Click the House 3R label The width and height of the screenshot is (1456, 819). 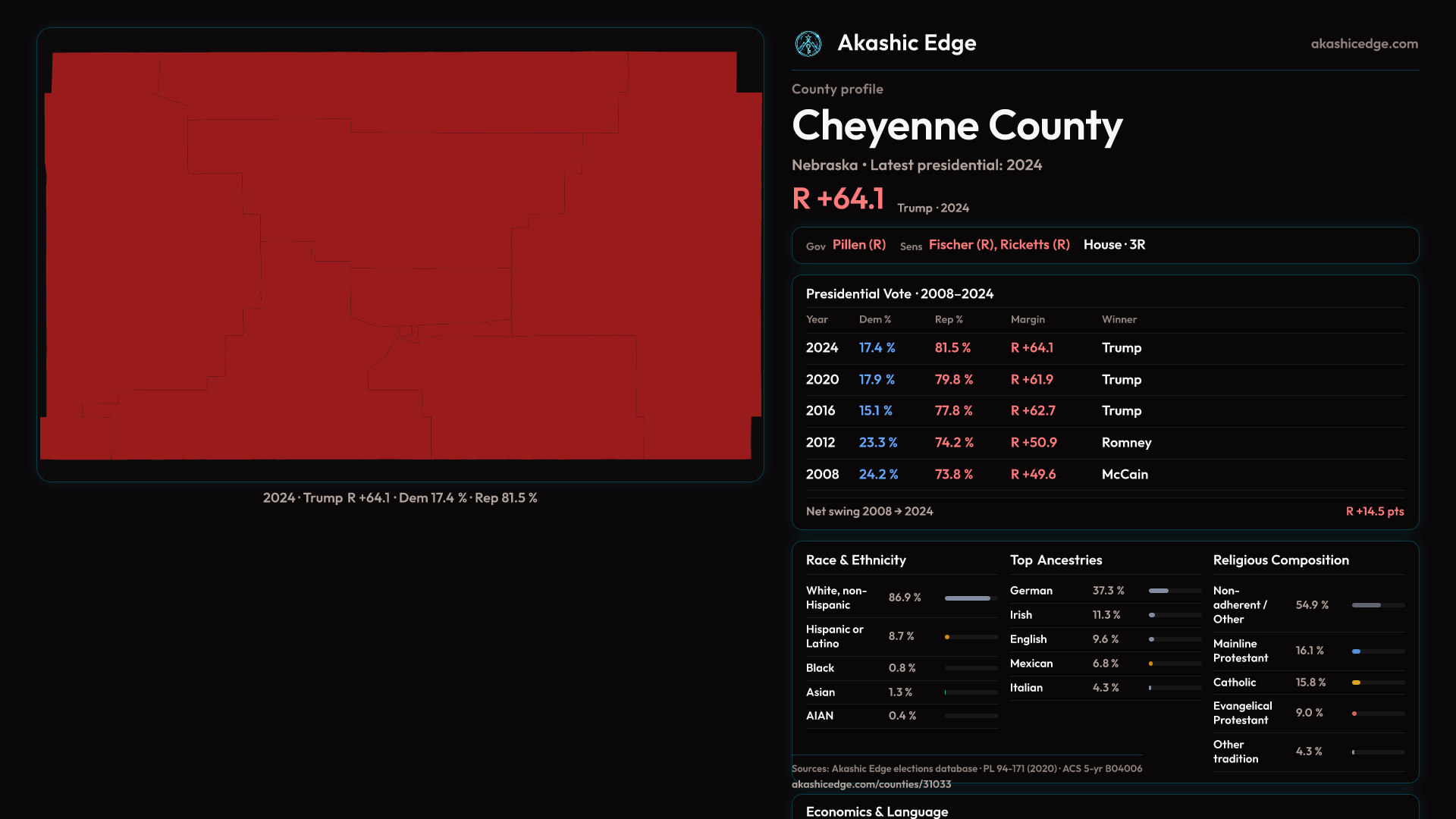coord(1114,245)
